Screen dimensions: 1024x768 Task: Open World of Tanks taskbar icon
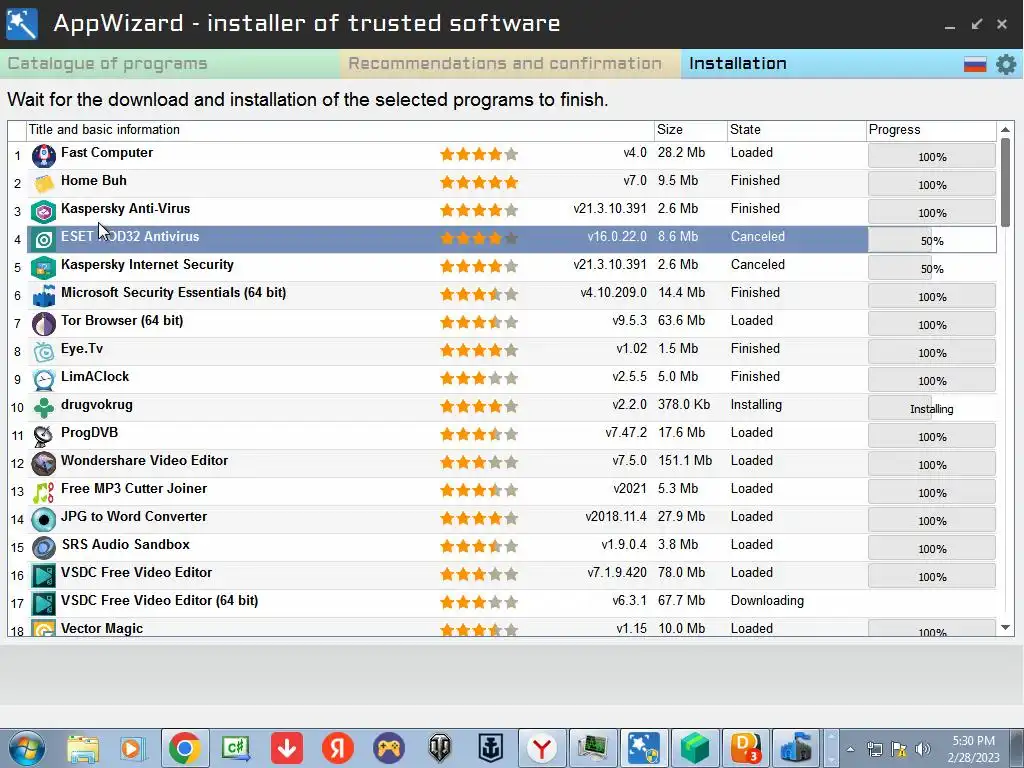[x=440, y=748]
